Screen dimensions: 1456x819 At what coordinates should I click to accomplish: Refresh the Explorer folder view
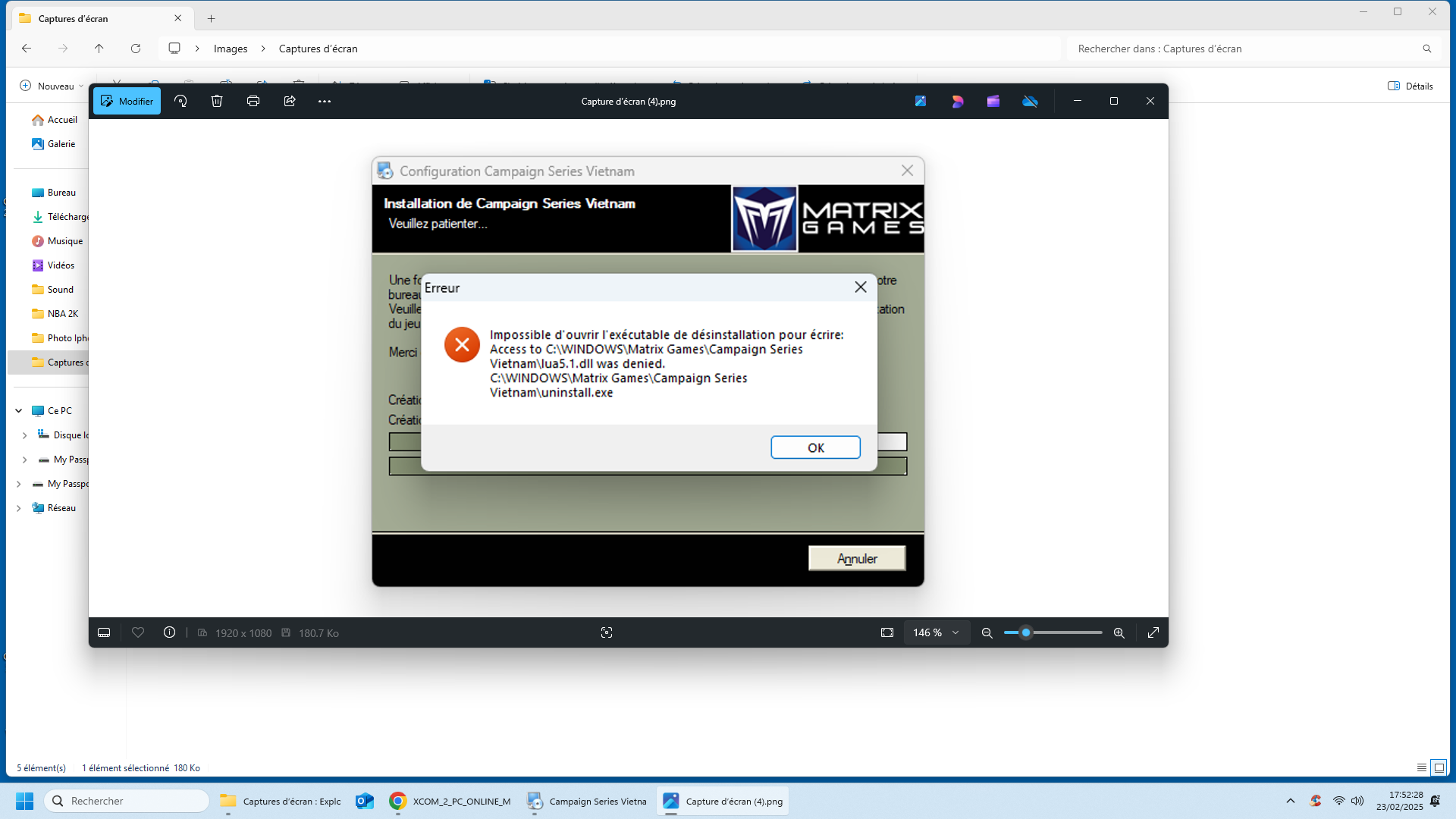pyautogui.click(x=136, y=49)
